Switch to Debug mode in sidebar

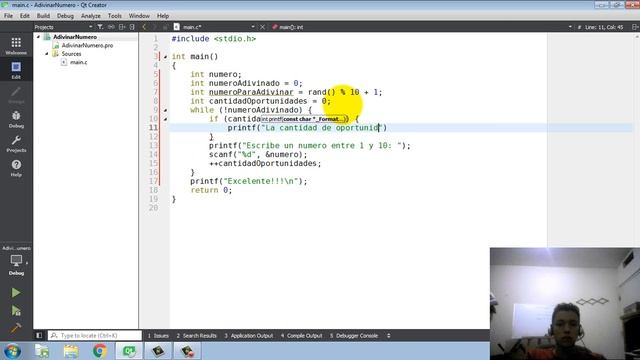coord(16,119)
